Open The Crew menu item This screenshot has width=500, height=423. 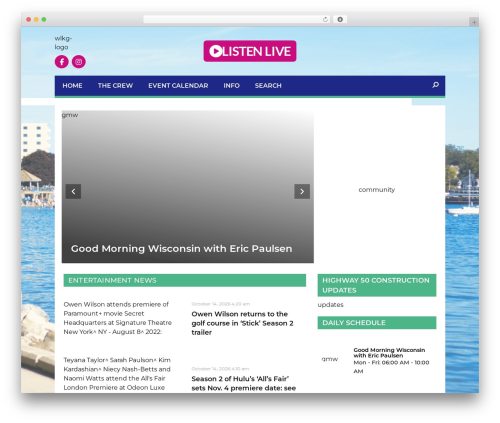point(115,86)
